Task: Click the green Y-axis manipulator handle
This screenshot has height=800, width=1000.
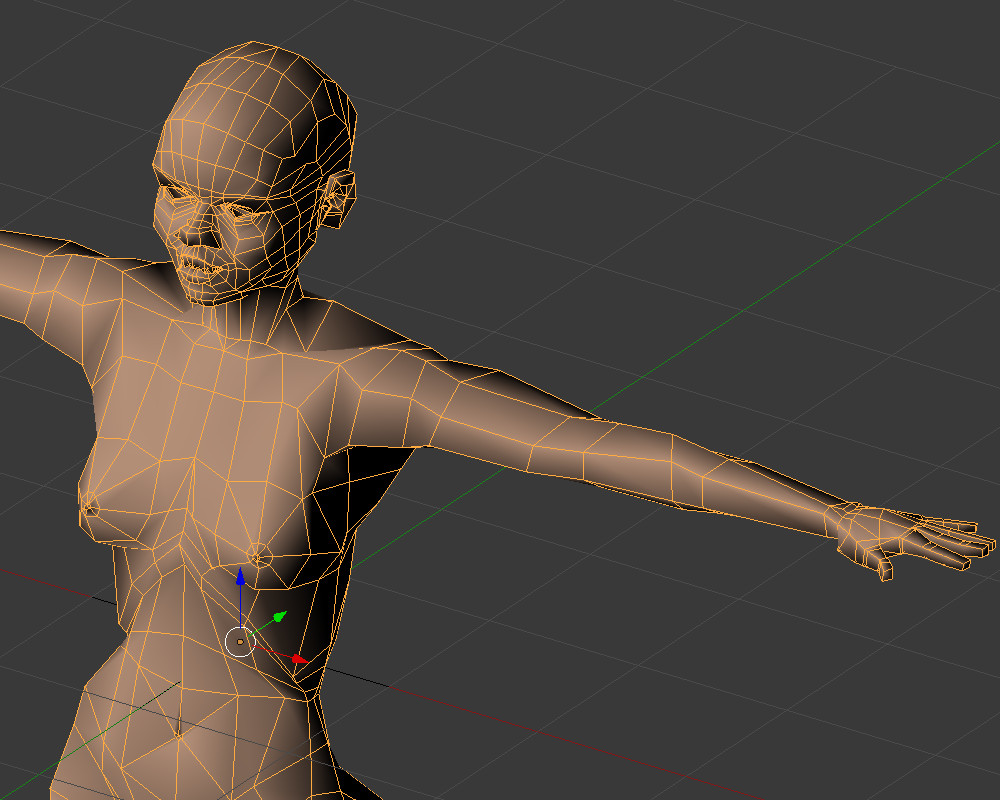Action: coord(281,615)
